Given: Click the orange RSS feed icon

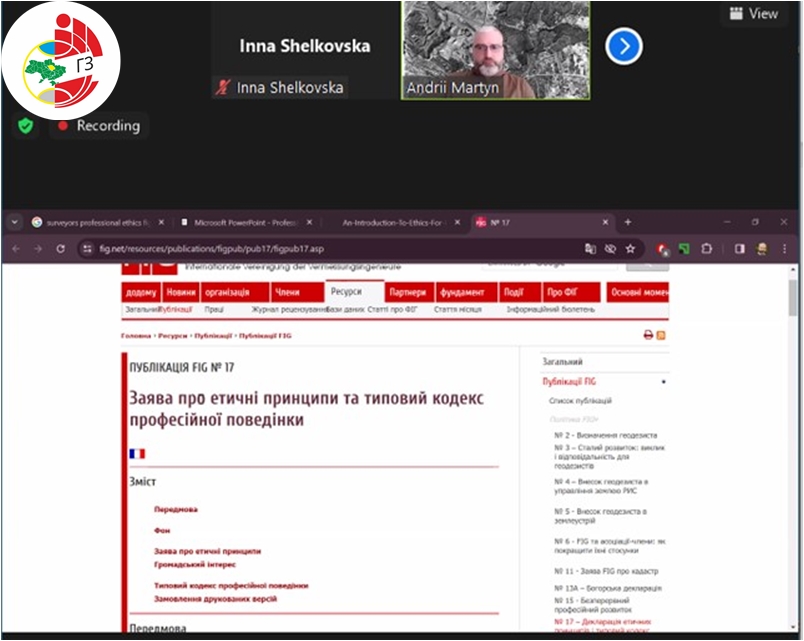Looking at the screenshot, I should 661,335.
